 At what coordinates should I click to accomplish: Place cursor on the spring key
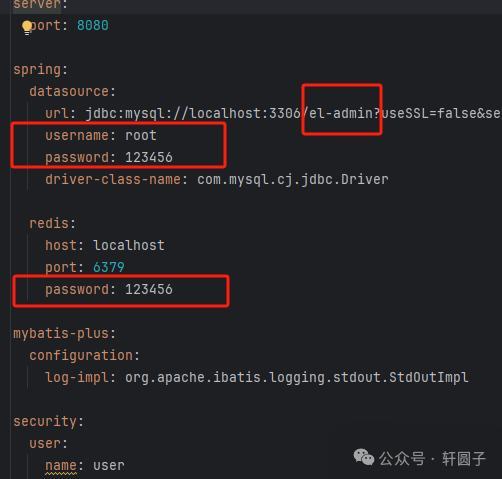pyautogui.click(x=37, y=70)
